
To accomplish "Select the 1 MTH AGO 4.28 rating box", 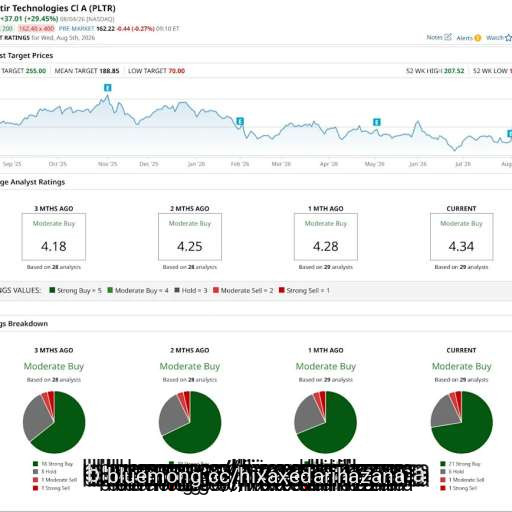I will click(326, 237).
